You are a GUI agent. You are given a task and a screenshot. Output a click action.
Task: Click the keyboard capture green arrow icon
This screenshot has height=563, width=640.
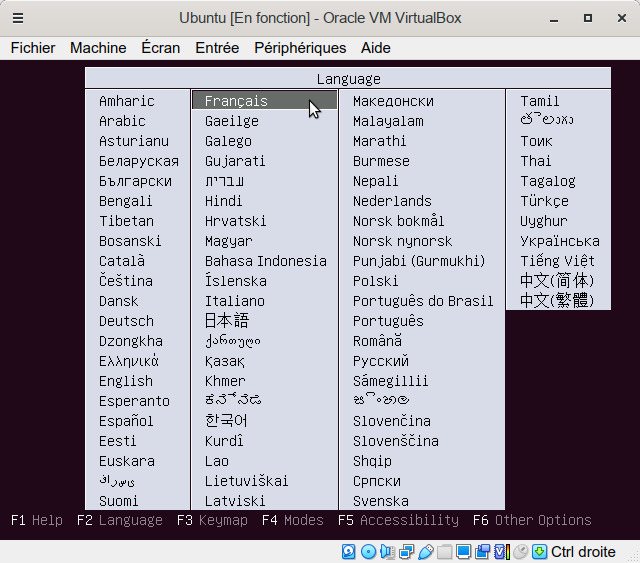point(539,551)
